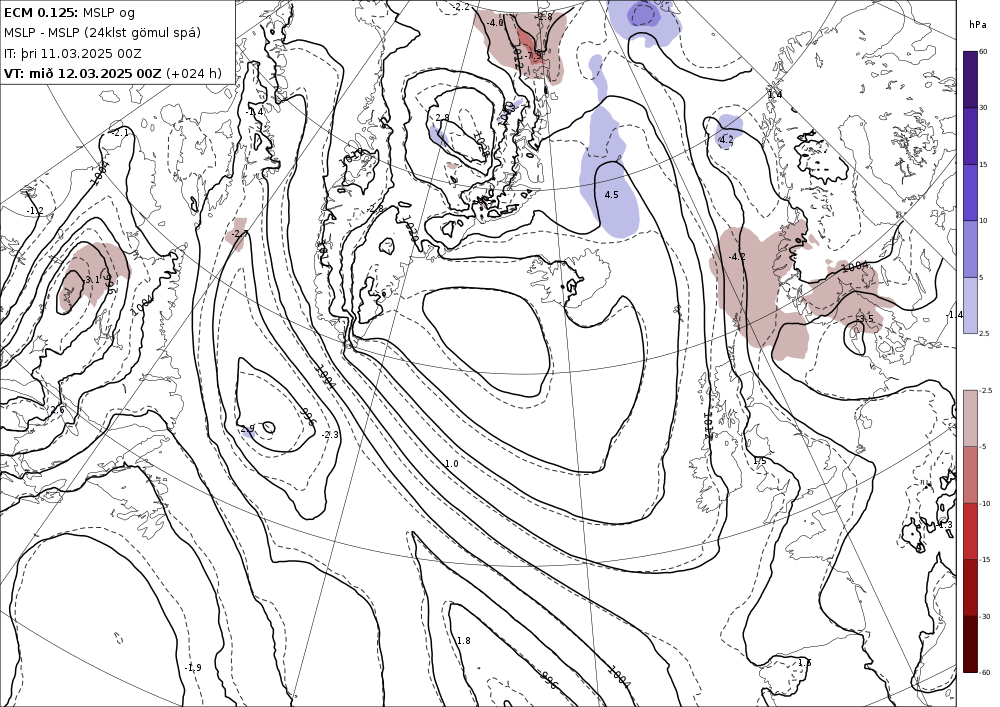Click the '-2.5' tick on the red legend
The height and width of the screenshot is (707, 1000).
985,390
